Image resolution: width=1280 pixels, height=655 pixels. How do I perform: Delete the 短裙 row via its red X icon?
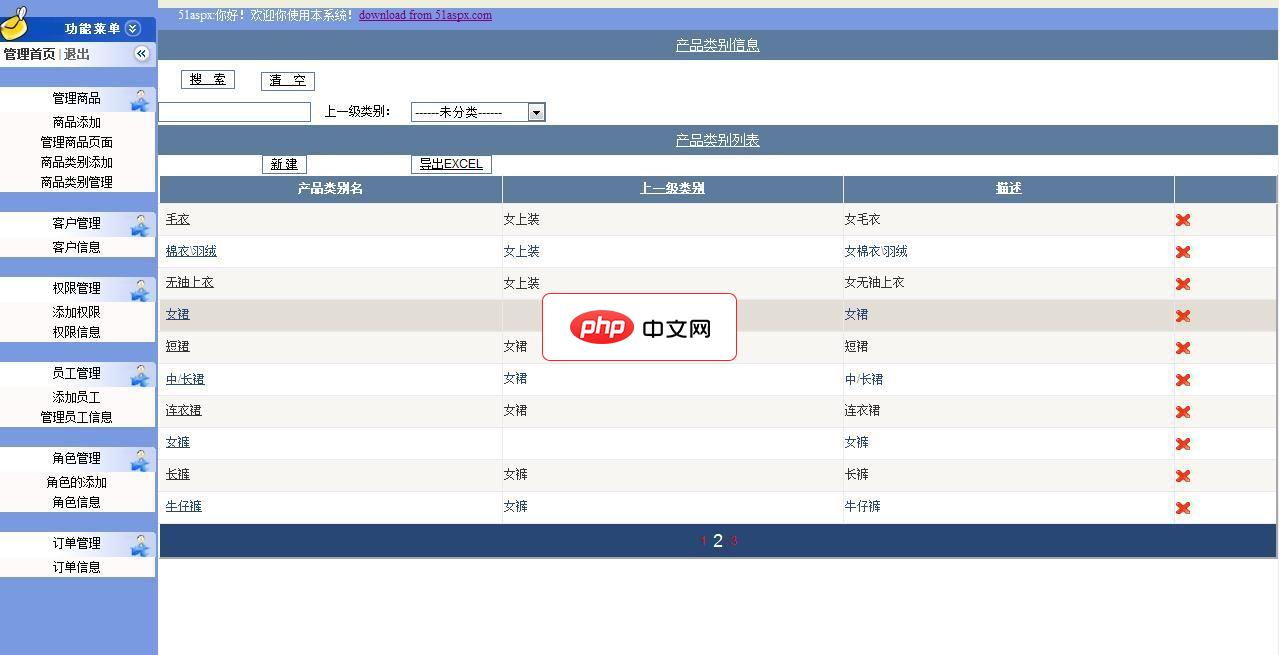(x=1183, y=347)
